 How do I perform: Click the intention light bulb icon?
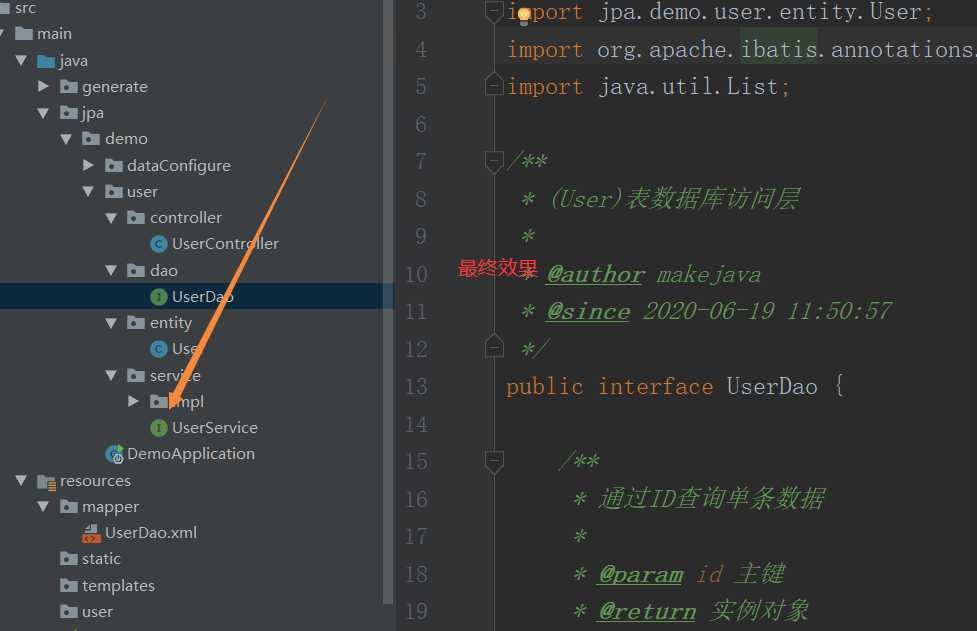click(x=524, y=16)
